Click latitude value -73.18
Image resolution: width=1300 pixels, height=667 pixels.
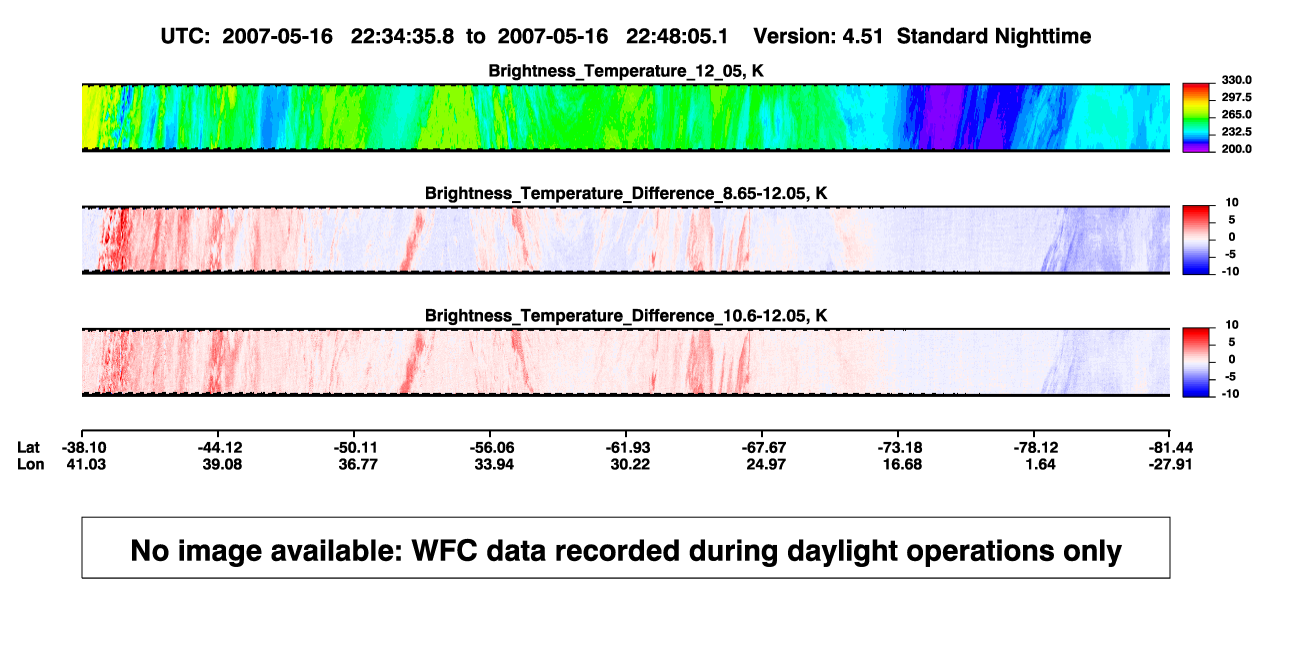coord(901,447)
